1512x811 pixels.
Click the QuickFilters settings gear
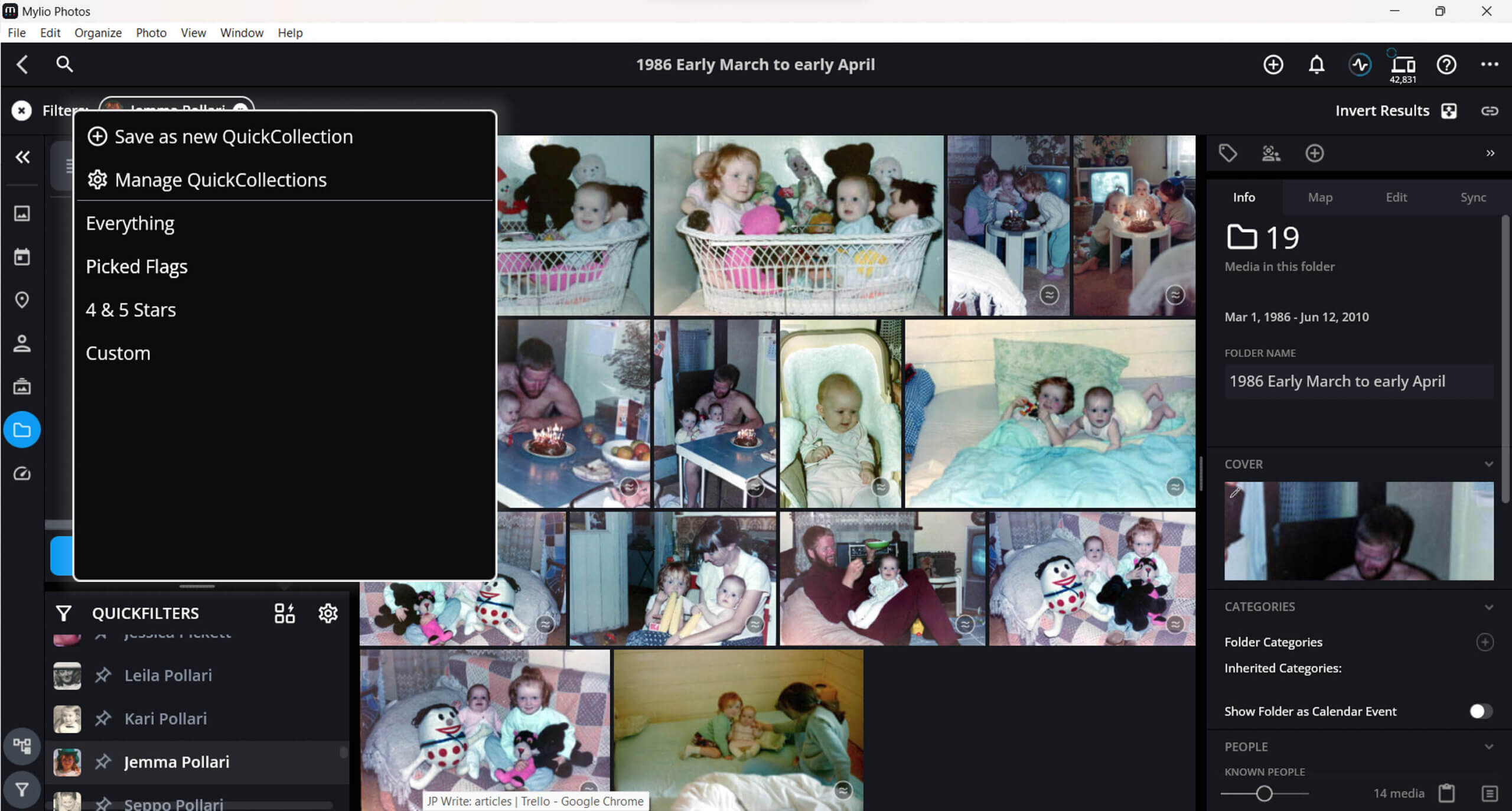click(x=328, y=613)
